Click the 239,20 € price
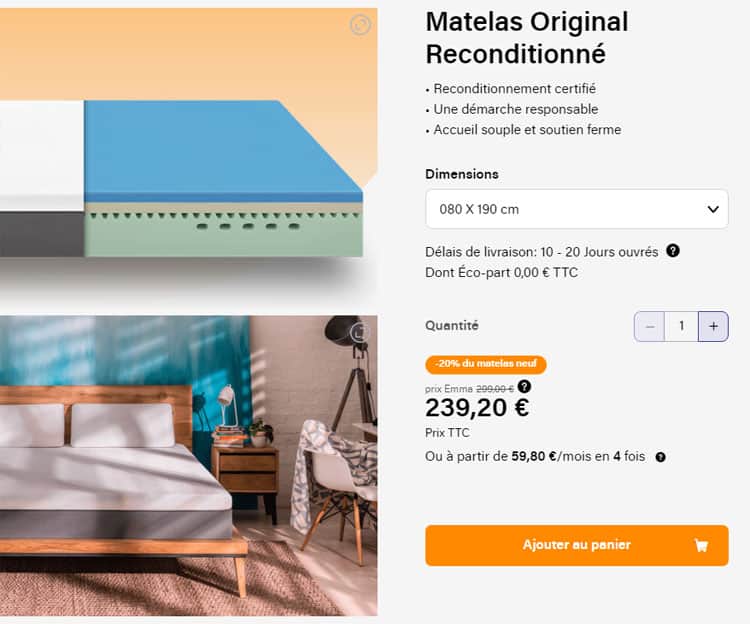750x624 pixels. [x=477, y=408]
